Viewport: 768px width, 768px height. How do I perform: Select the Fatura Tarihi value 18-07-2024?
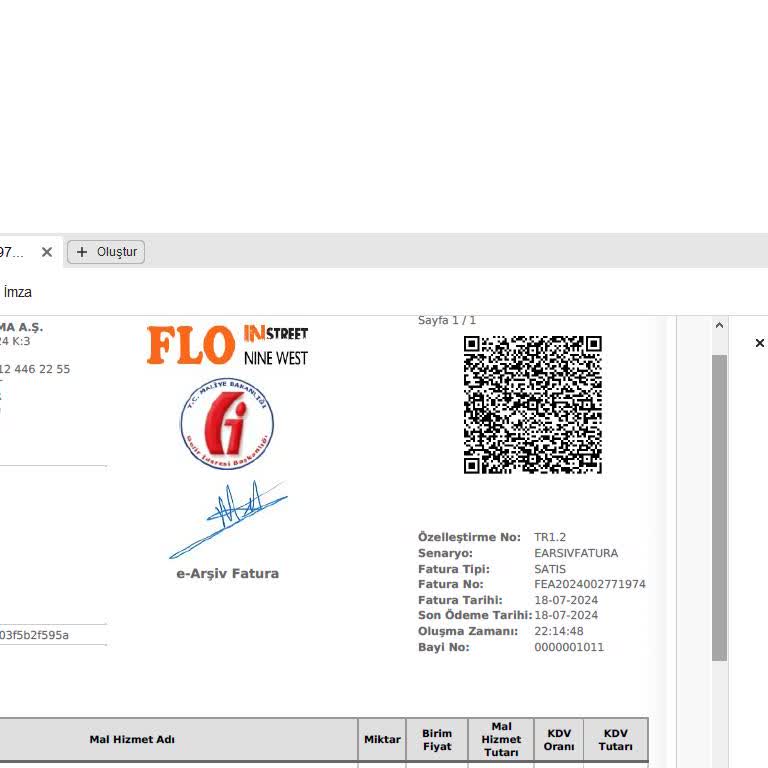tap(566, 600)
